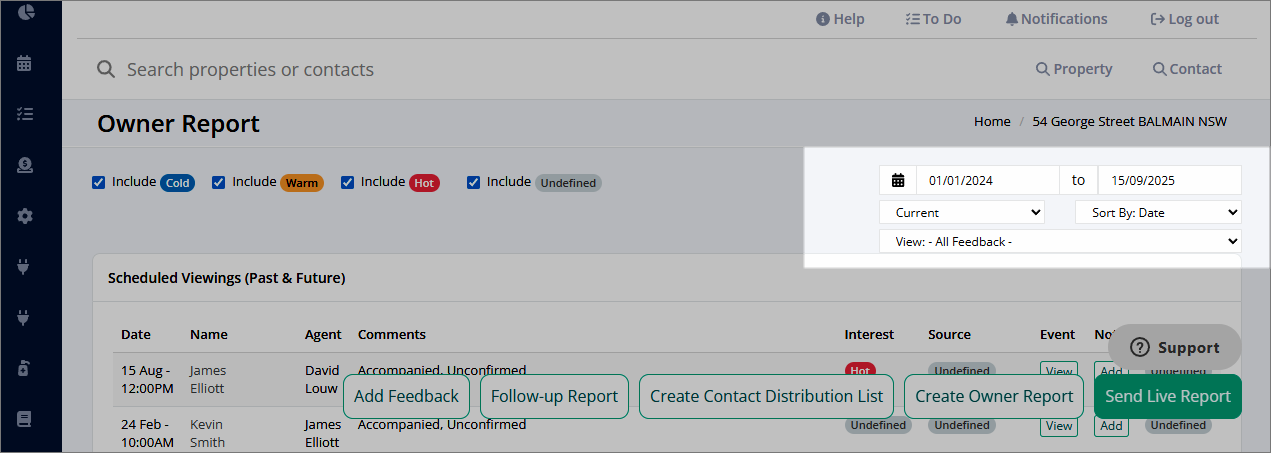1271x453 pixels.
Task: Open 54 George Street BALMAIN NSW breadcrumb
Action: pos(1131,121)
